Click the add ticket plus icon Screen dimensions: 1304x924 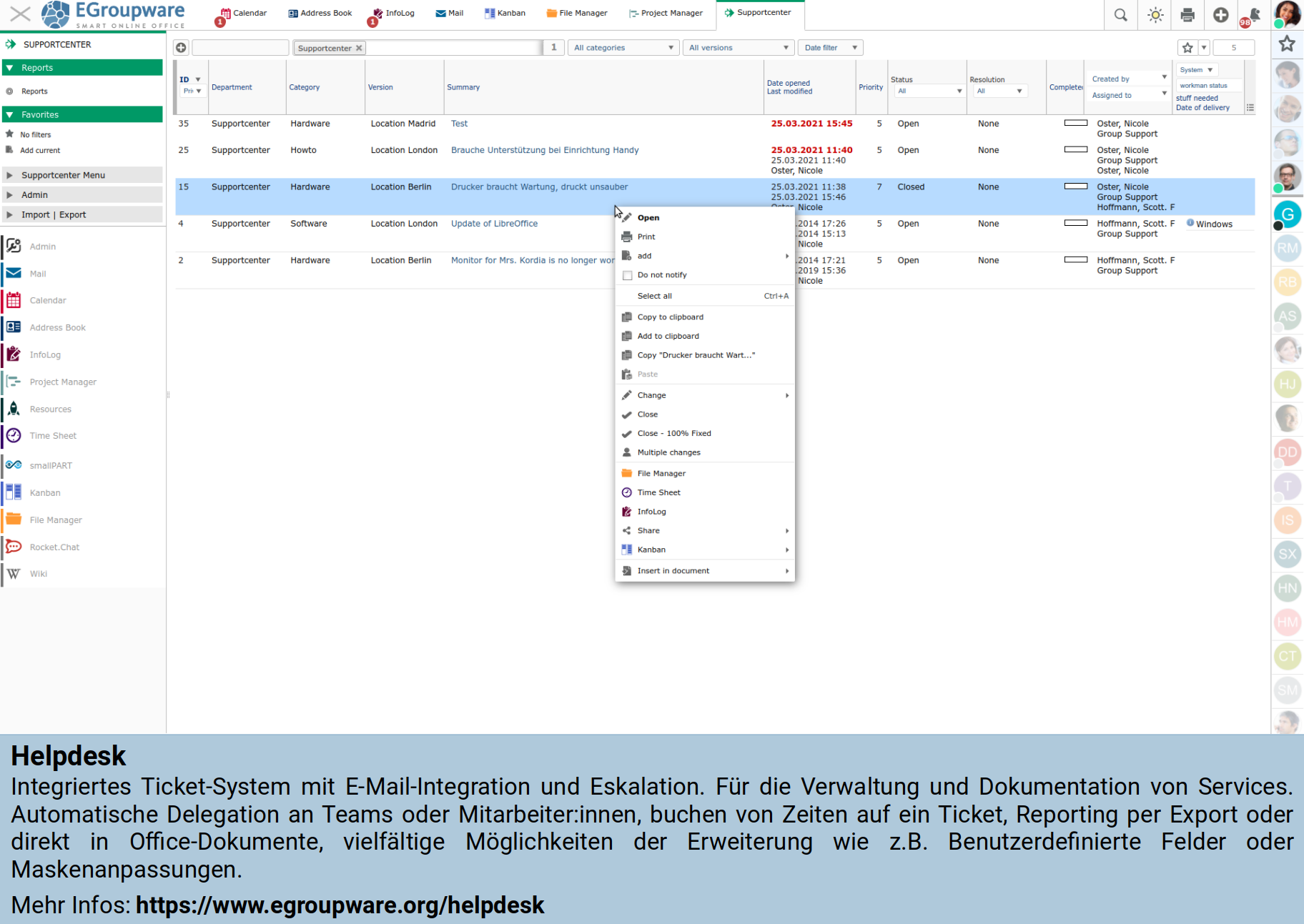181,48
